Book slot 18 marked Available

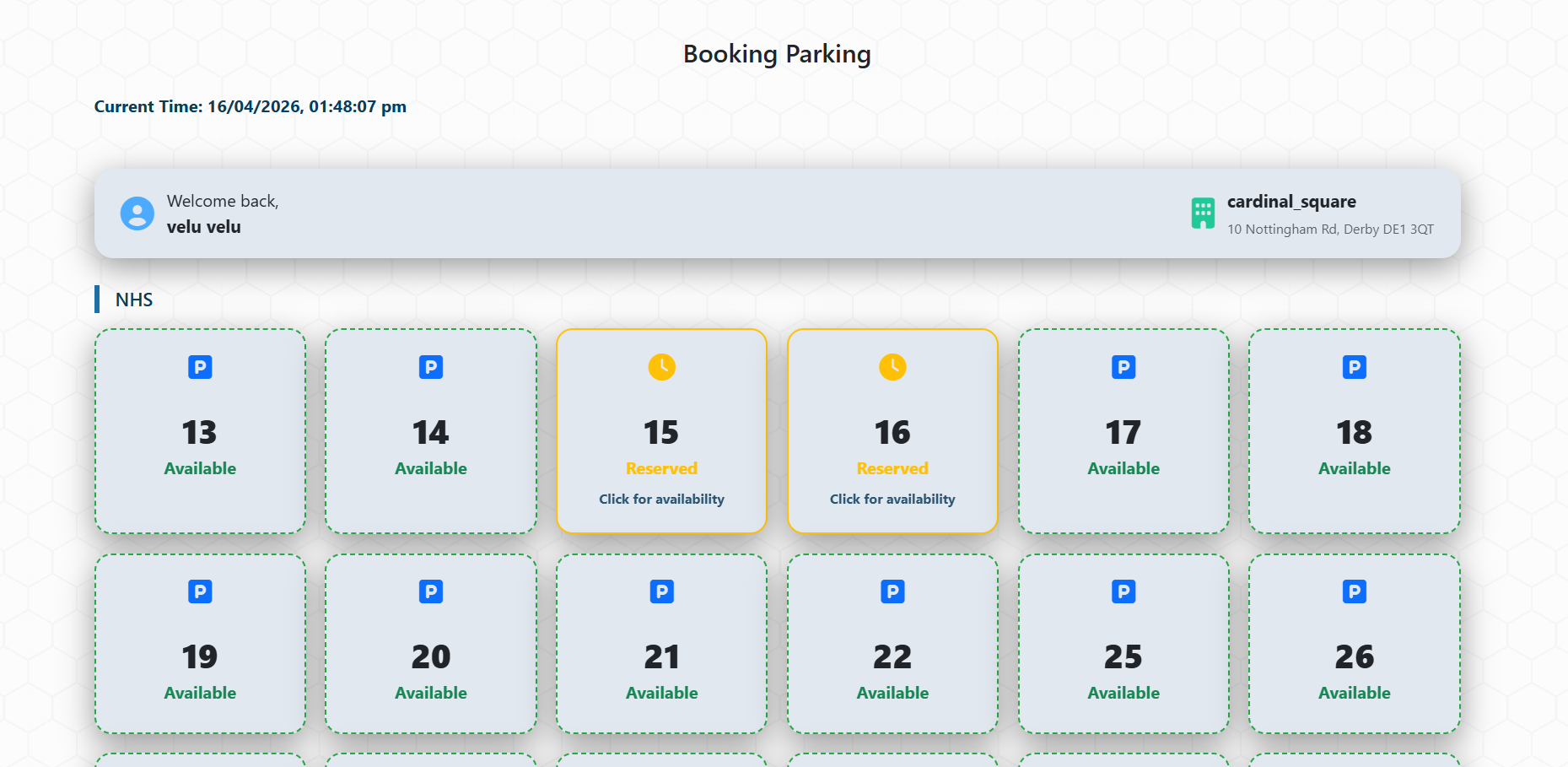[1354, 432]
